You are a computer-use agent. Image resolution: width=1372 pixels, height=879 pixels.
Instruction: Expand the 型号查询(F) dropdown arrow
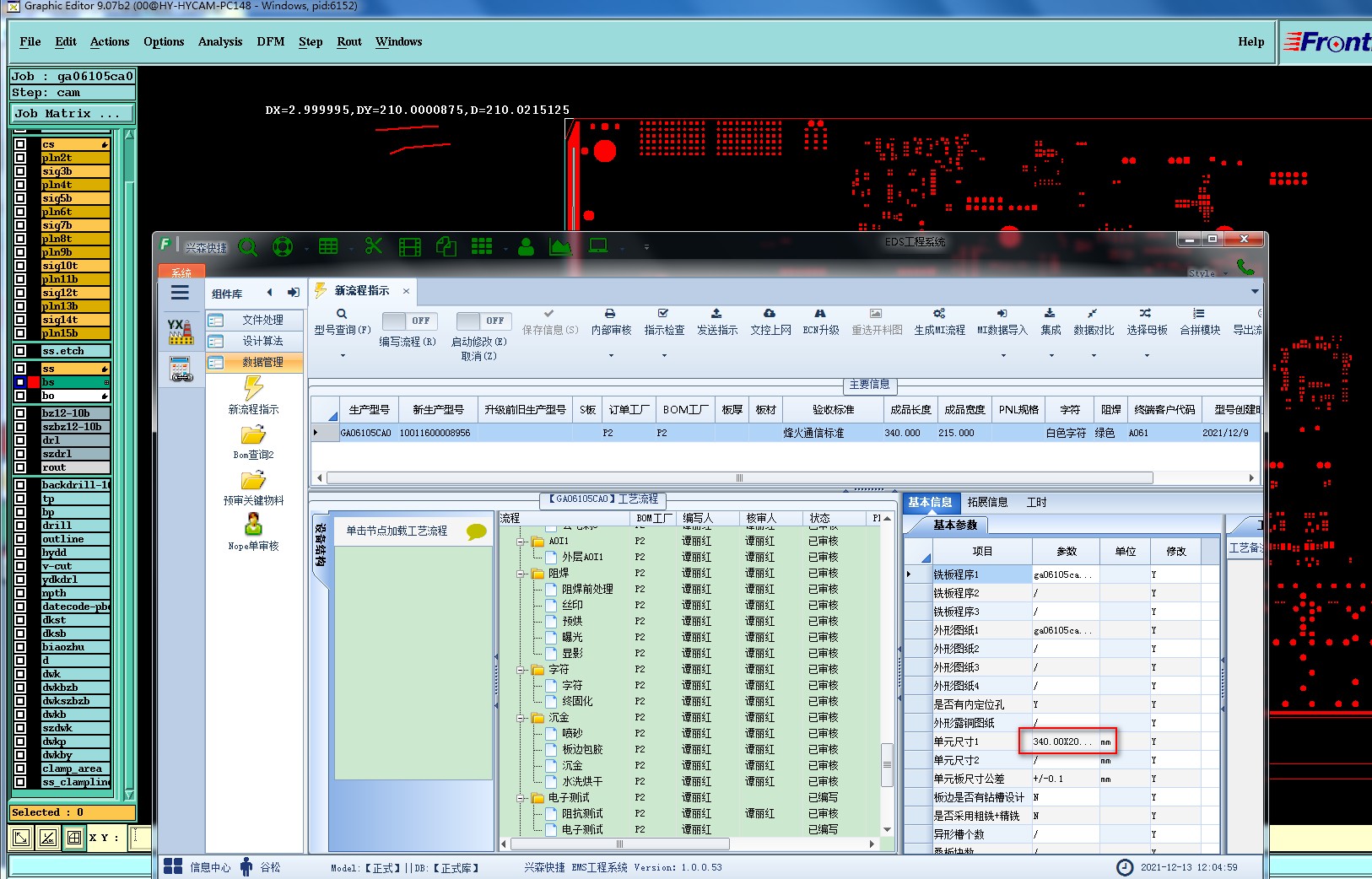pyautogui.click(x=343, y=356)
